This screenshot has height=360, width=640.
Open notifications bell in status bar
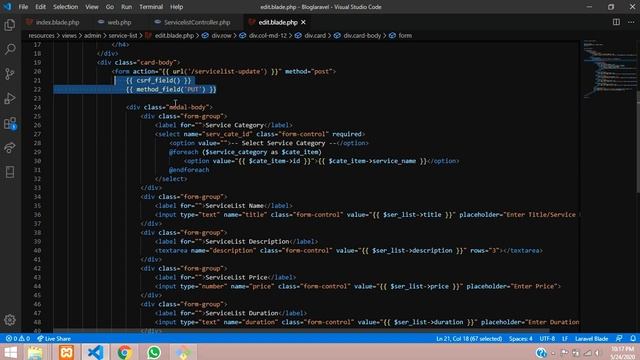click(633, 339)
